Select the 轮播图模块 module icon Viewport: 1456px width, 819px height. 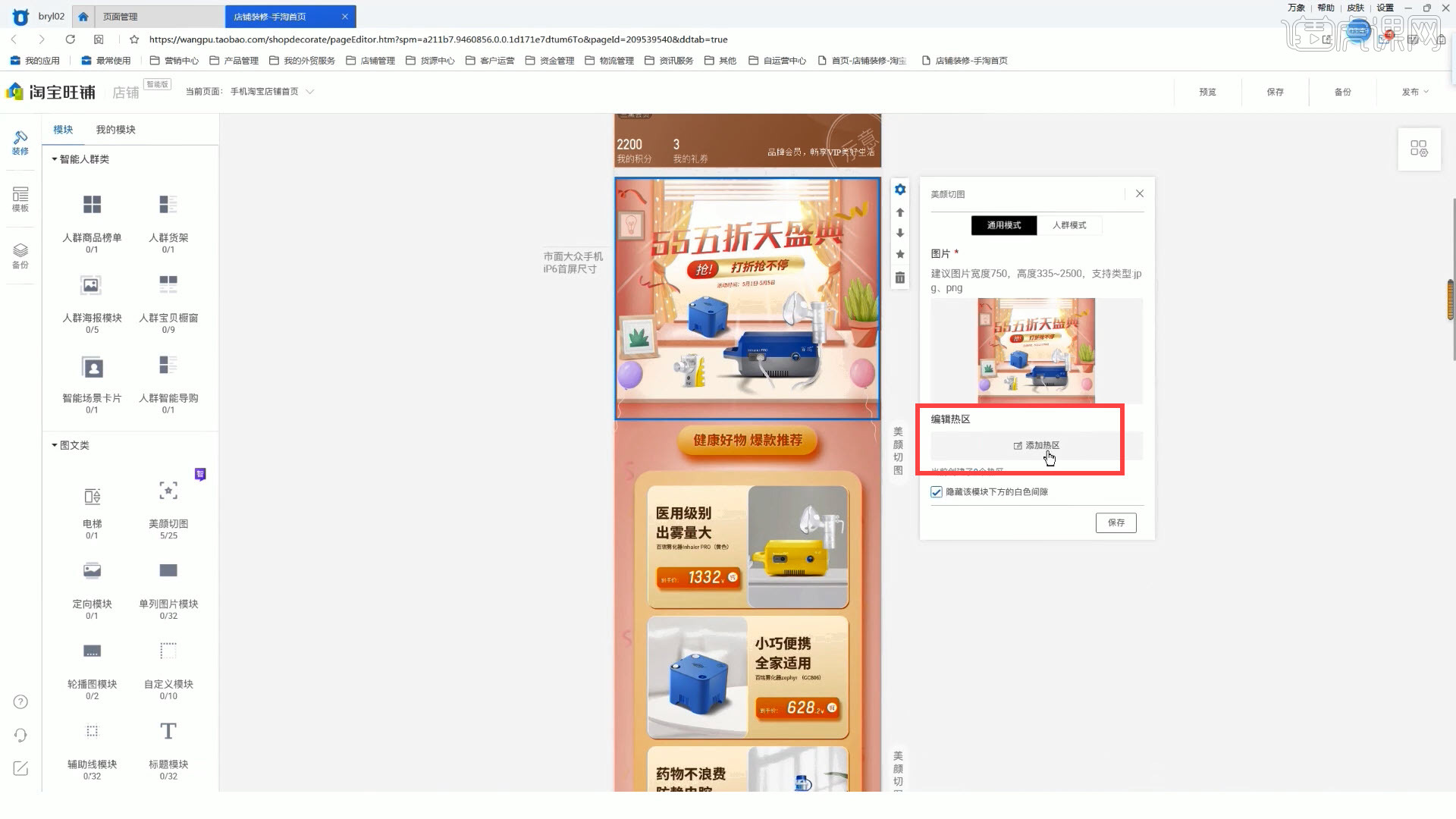(x=92, y=651)
